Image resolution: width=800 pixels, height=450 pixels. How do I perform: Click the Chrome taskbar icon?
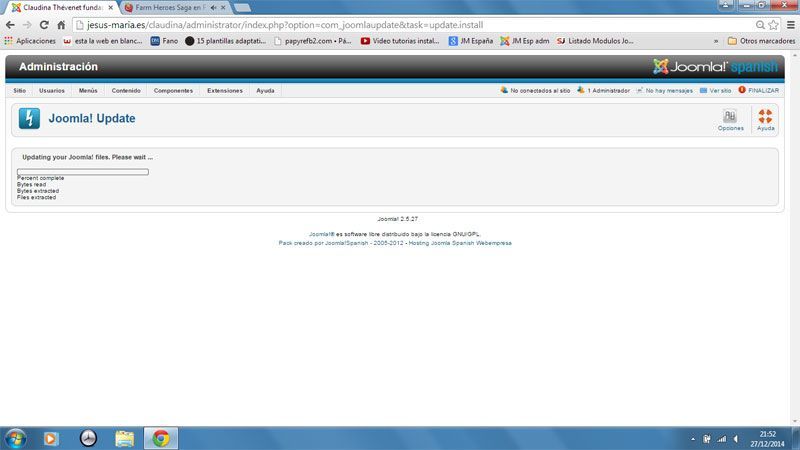point(161,438)
